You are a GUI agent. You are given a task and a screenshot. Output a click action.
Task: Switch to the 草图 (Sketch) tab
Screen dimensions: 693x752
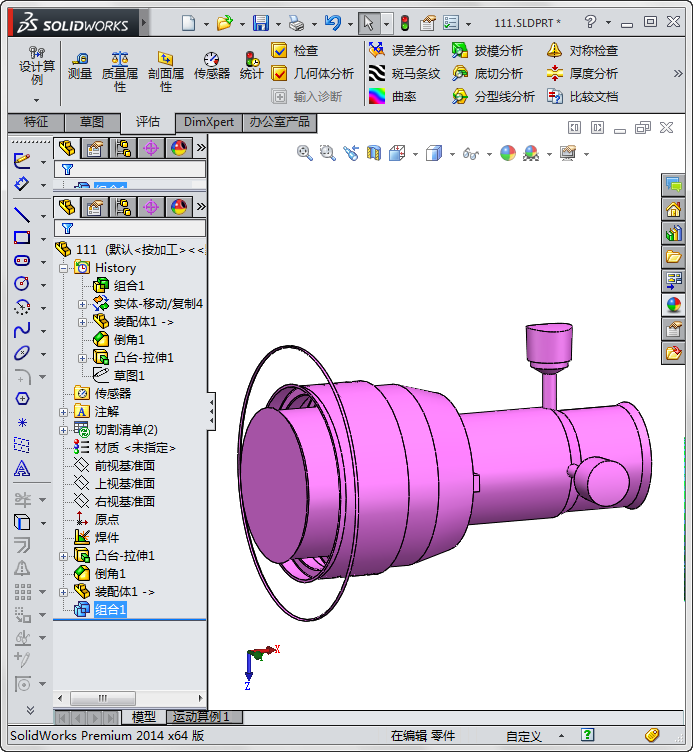(91, 122)
